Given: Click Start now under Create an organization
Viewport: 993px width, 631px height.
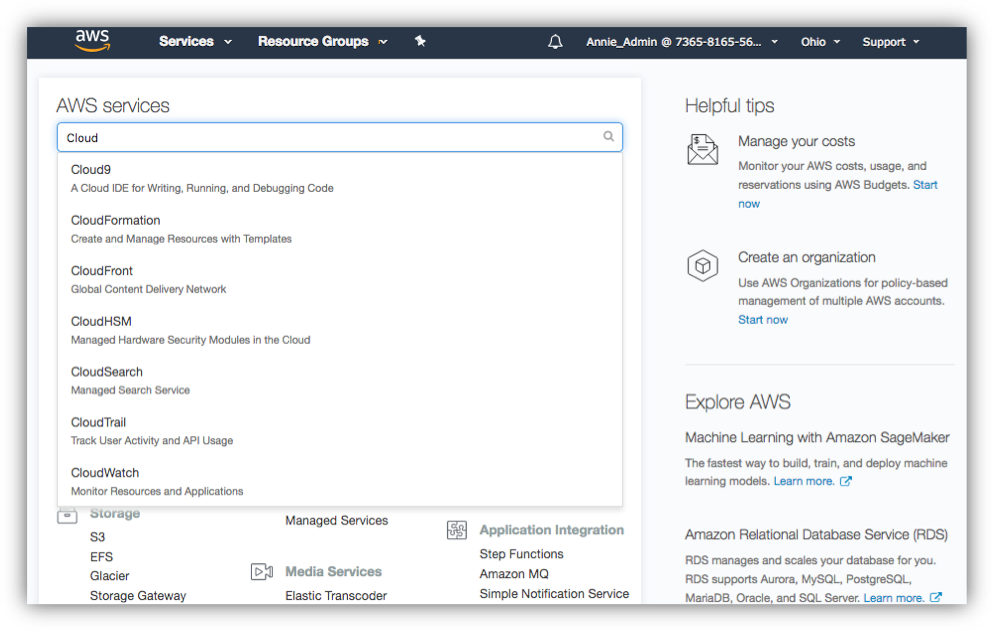Looking at the screenshot, I should click(762, 320).
